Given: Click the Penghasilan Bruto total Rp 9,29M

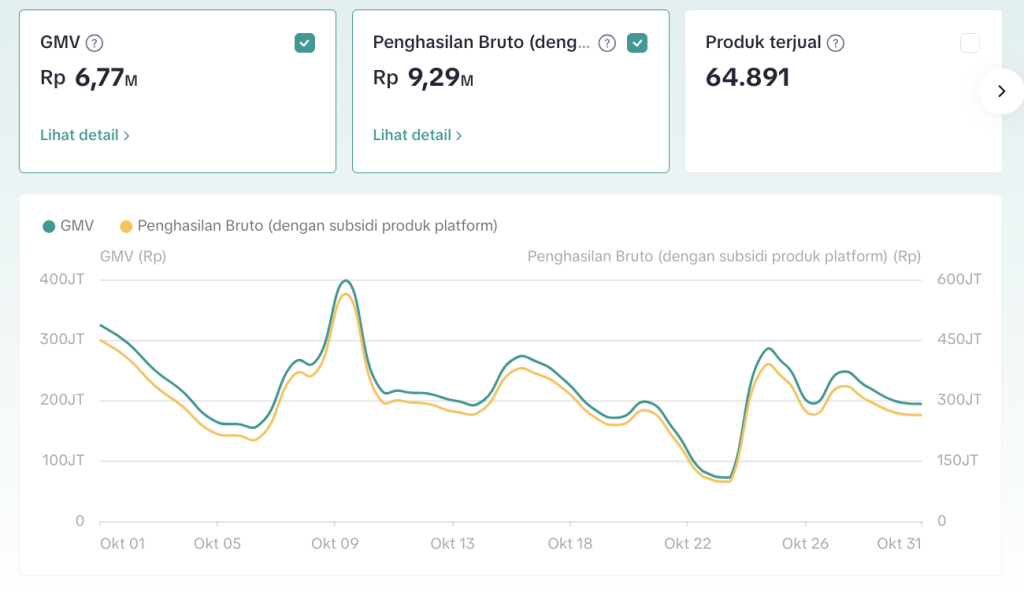Looking at the screenshot, I should coord(423,78).
